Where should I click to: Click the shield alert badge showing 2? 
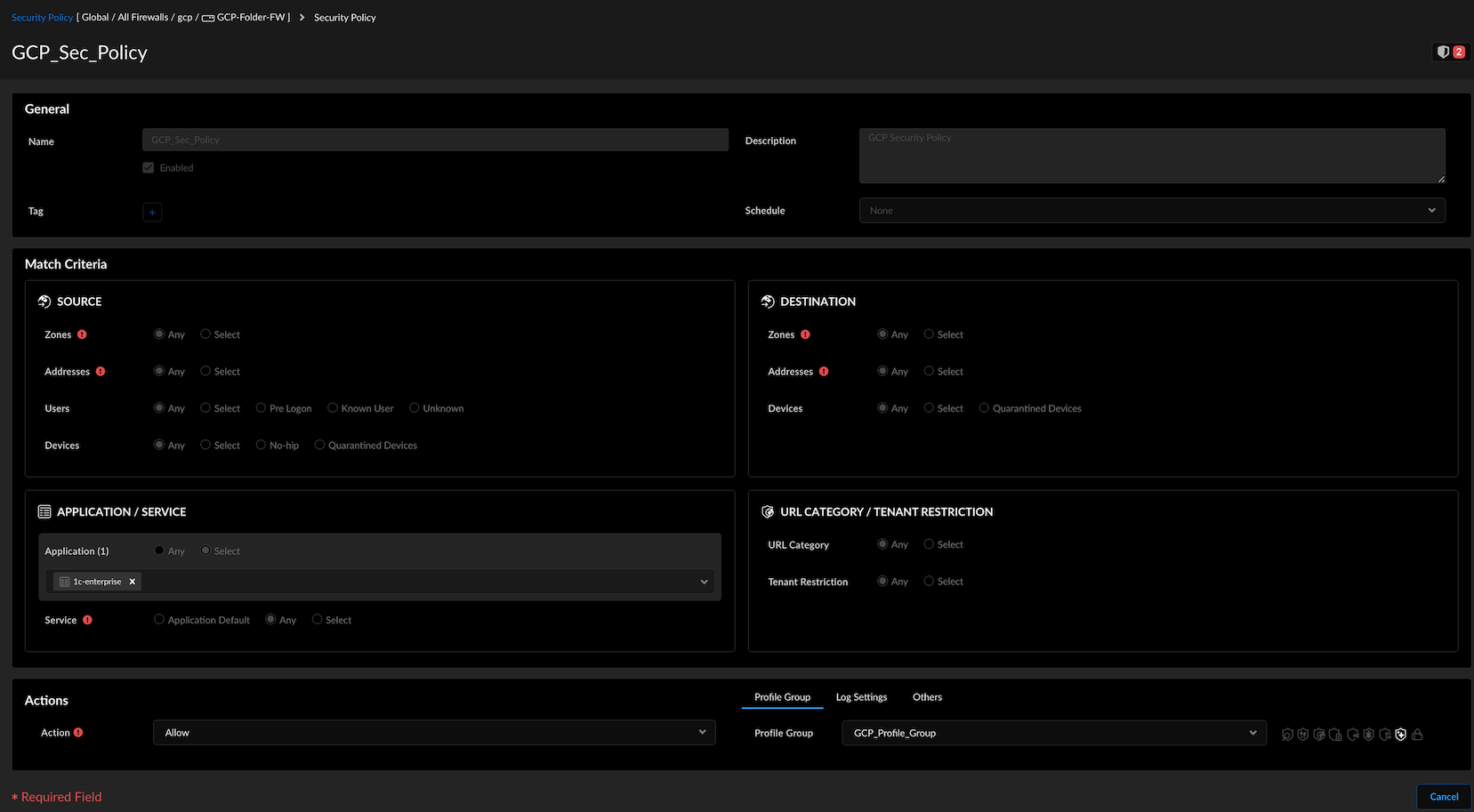click(x=1450, y=52)
